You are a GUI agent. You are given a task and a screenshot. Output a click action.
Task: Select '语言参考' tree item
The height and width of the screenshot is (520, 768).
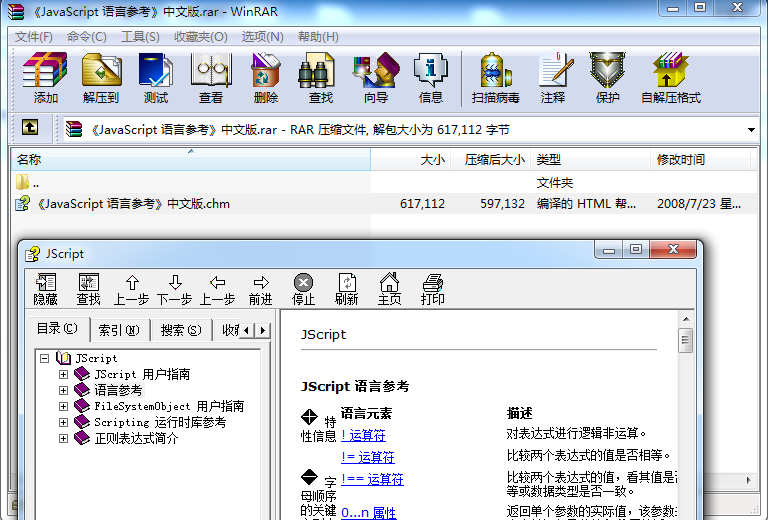point(118,390)
